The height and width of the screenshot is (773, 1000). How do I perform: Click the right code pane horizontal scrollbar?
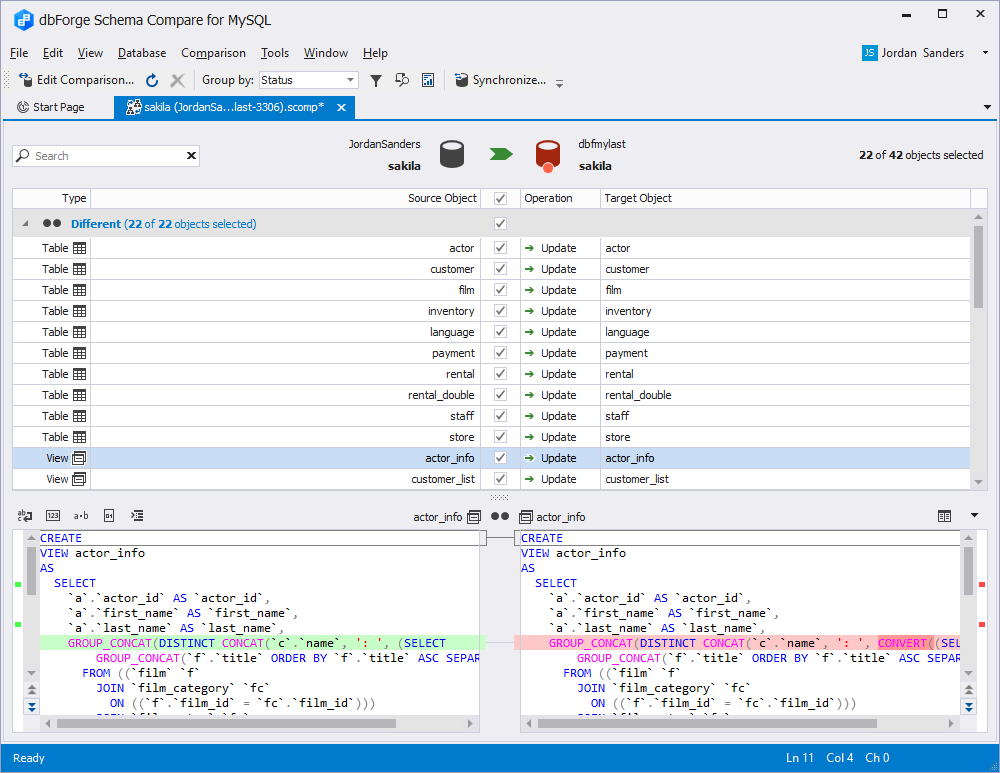(707, 723)
